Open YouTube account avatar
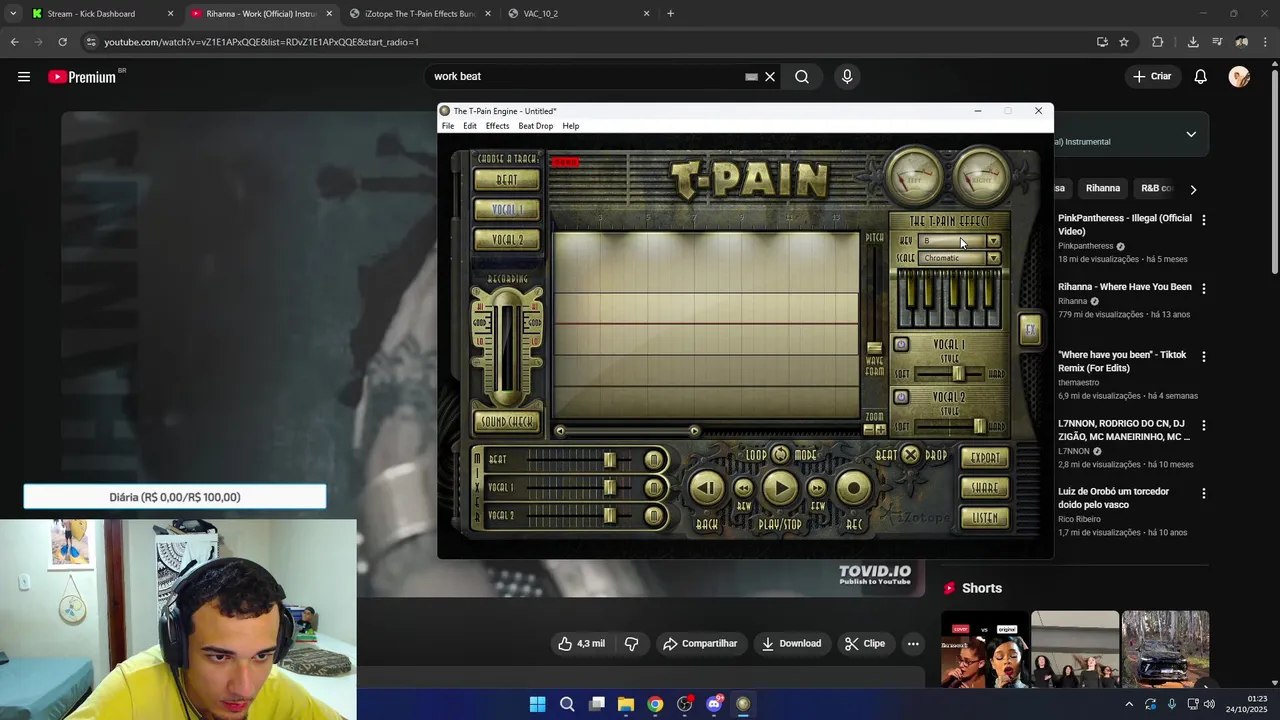This screenshot has width=1280, height=720. (1240, 77)
